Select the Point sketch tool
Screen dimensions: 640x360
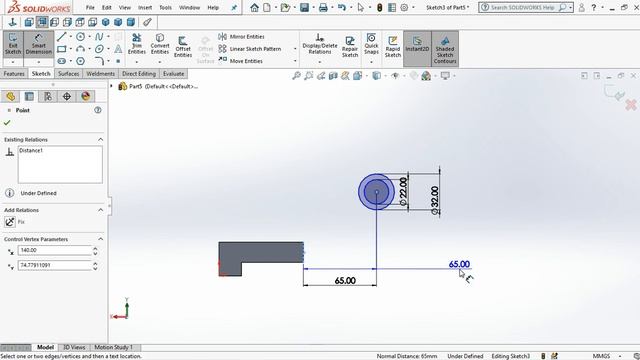pyautogui.click(x=118, y=61)
